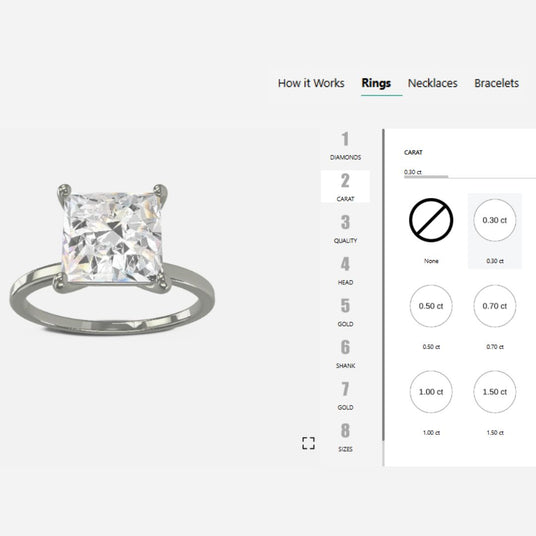Go to step 8 Sizes
Image resolution: width=536 pixels, height=536 pixels.
click(x=345, y=438)
